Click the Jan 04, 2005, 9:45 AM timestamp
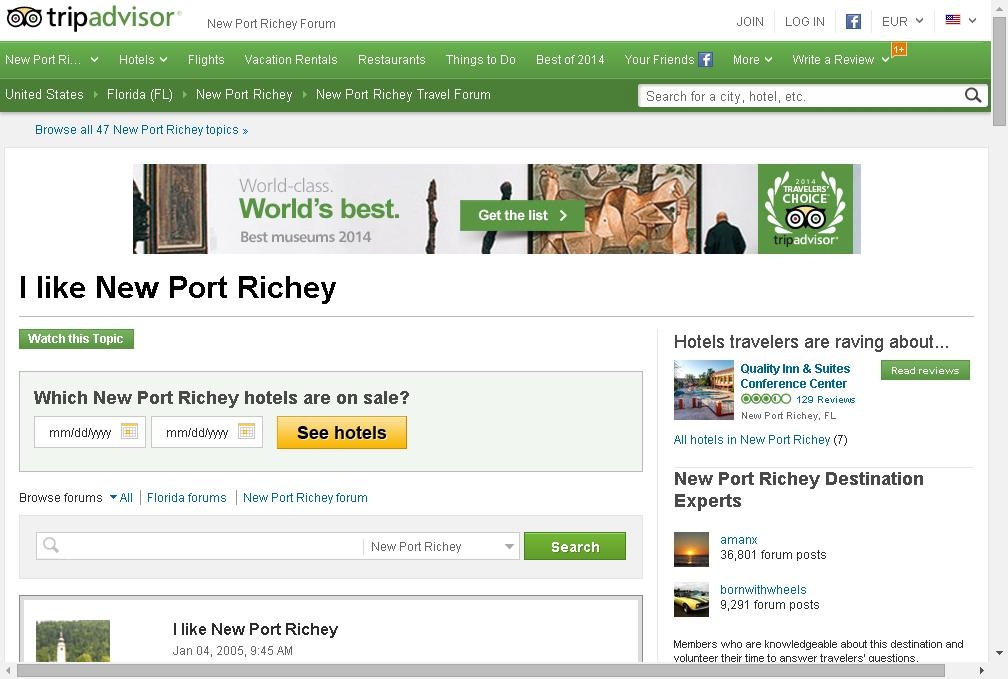 point(232,651)
